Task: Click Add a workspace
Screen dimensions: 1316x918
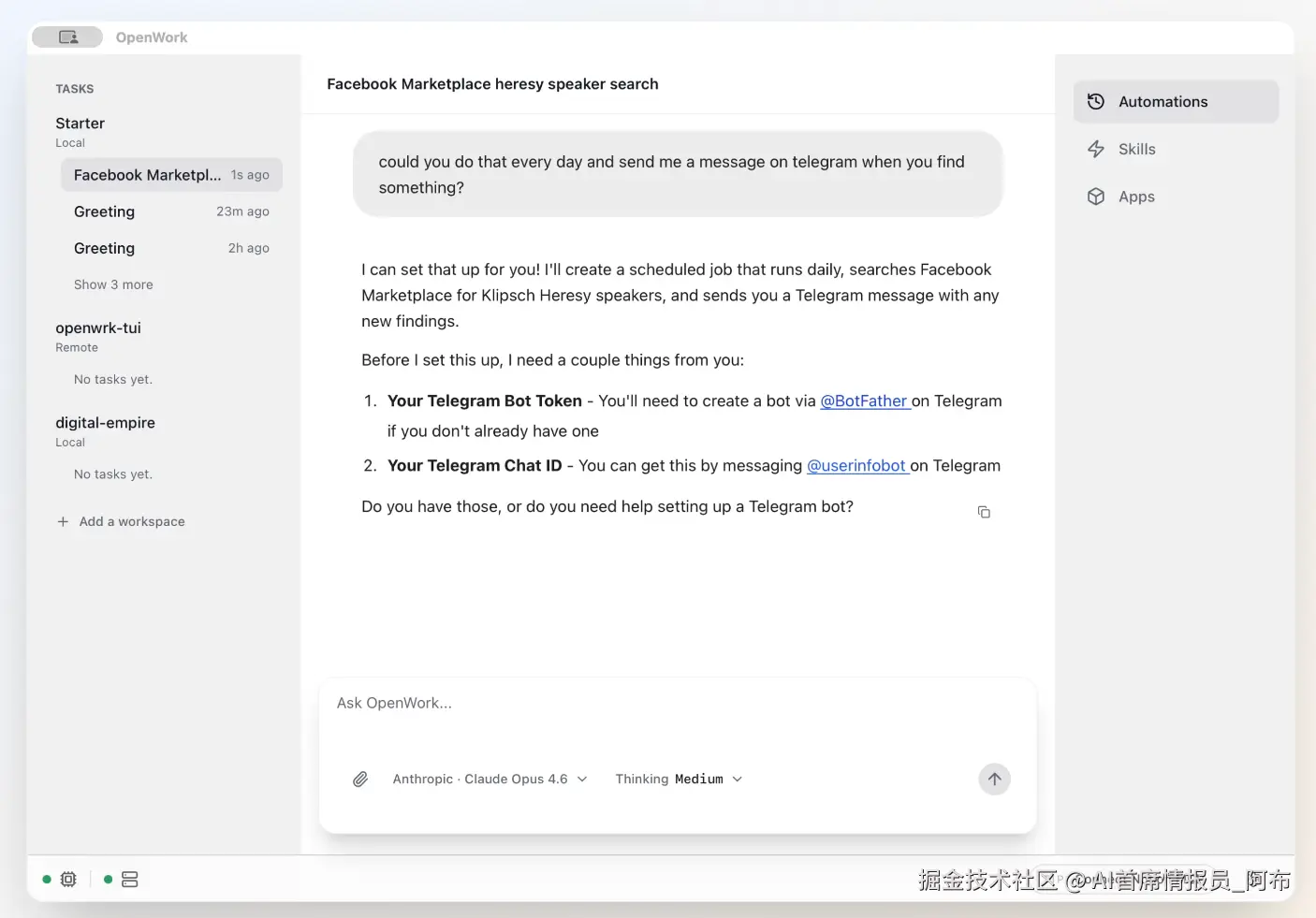Action: 122,522
